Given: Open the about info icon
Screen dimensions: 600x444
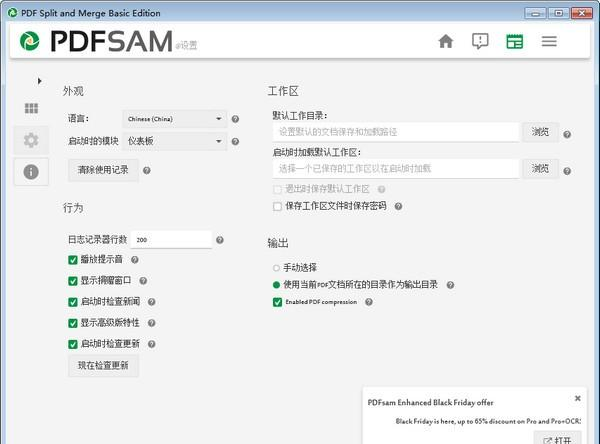Looking at the screenshot, I should click(x=31, y=171).
